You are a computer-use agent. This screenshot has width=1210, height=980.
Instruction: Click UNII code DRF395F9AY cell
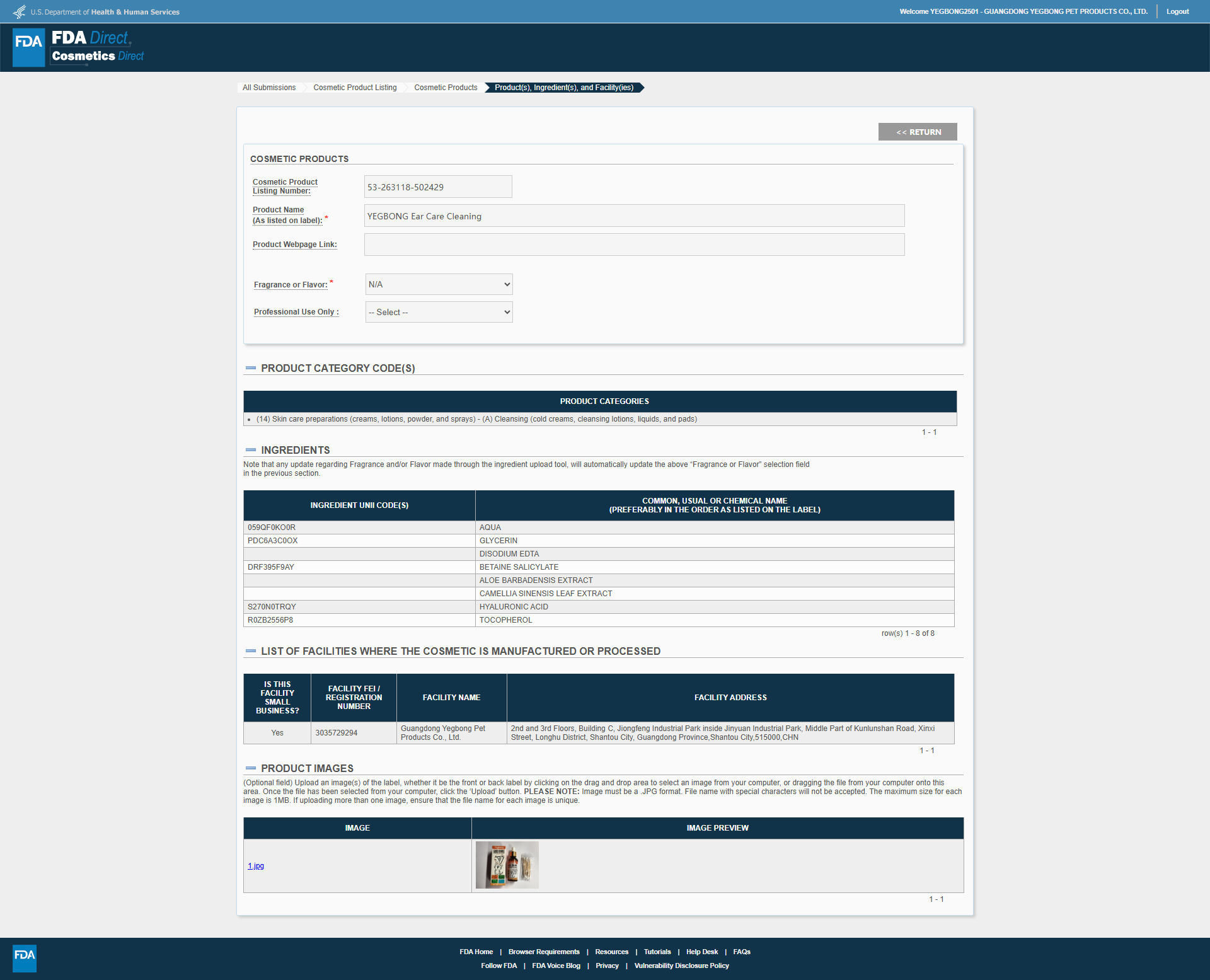pos(359,567)
